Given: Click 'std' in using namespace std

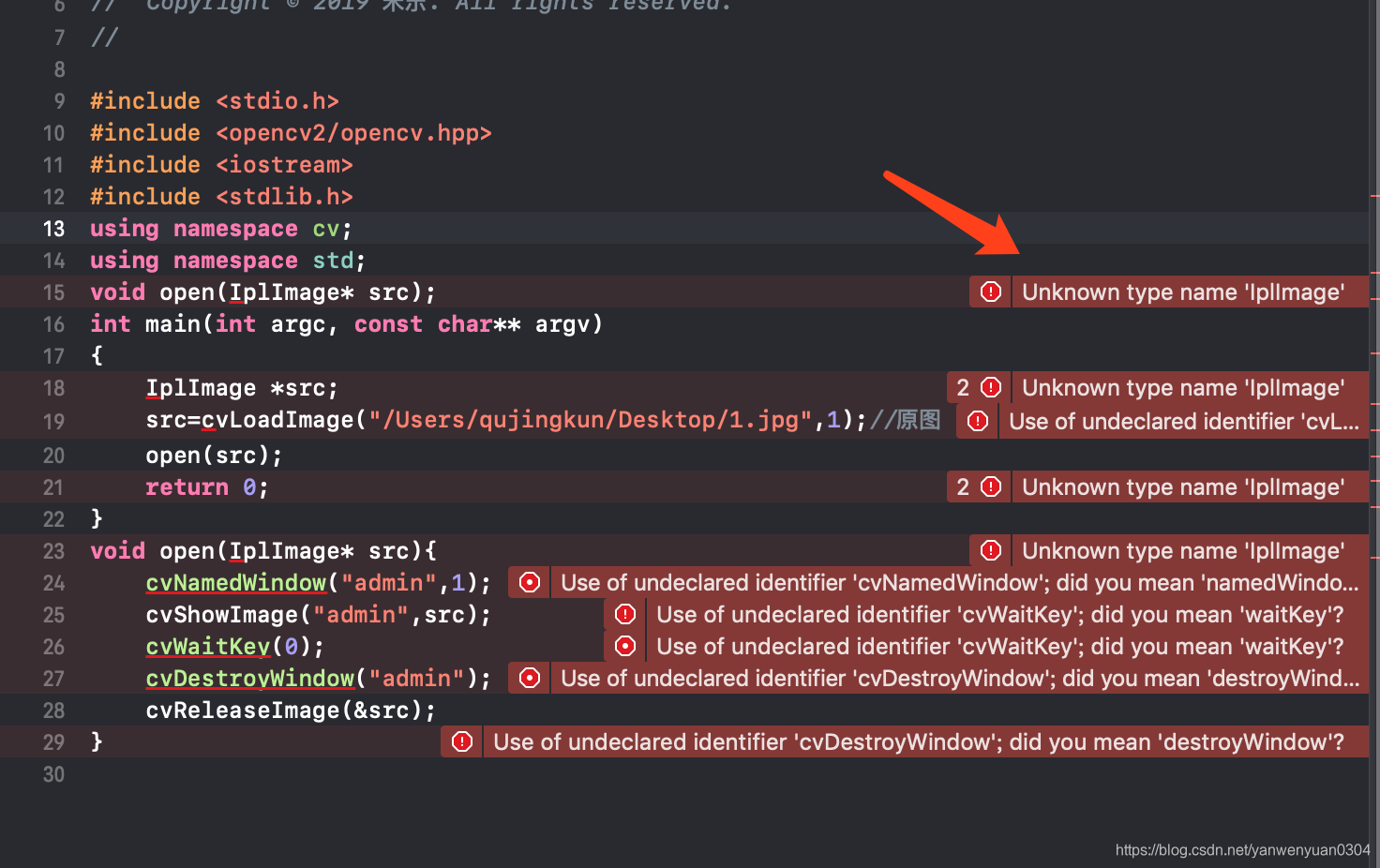Looking at the screenshot, I should click(333, 261).
